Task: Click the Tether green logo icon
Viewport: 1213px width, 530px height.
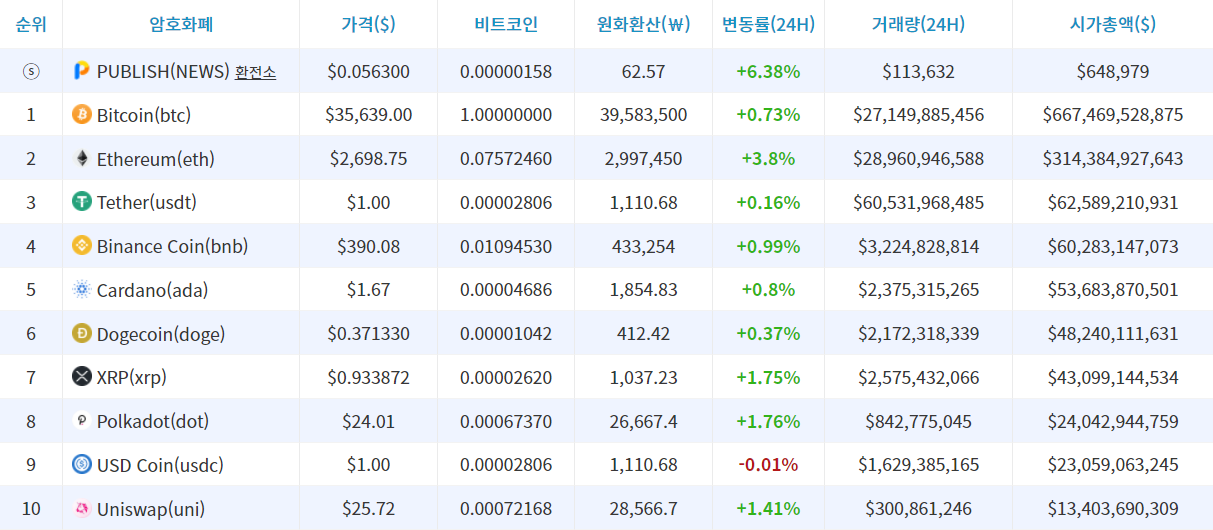Action: tap(82, 202)
